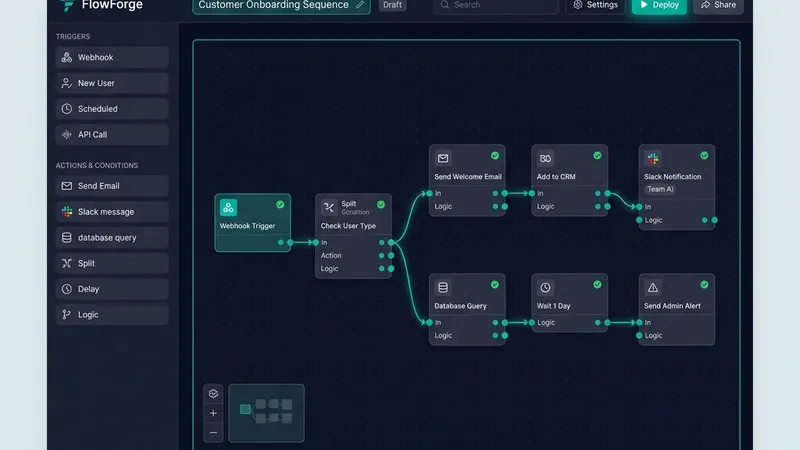The image size is (800, 450).
Task: Select the New User trigger
Action: 112,83
